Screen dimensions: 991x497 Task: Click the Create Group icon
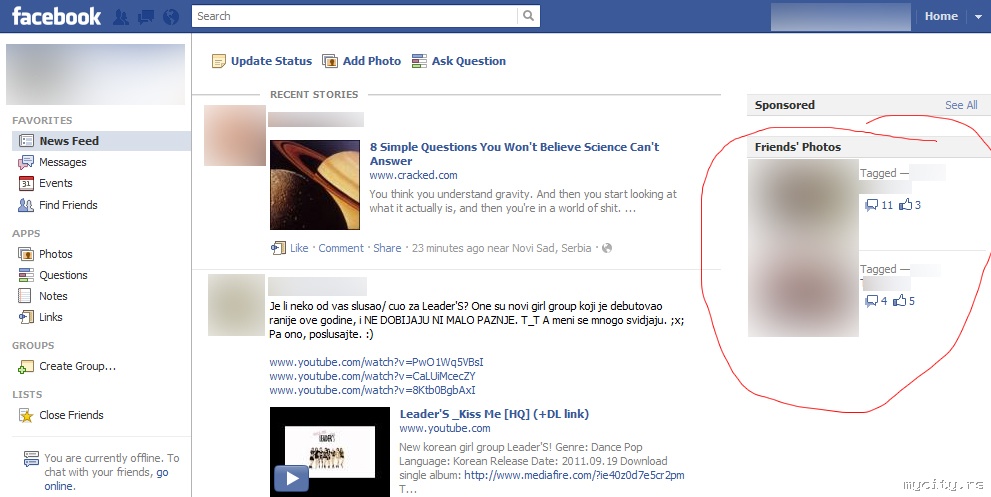point(26,367)
